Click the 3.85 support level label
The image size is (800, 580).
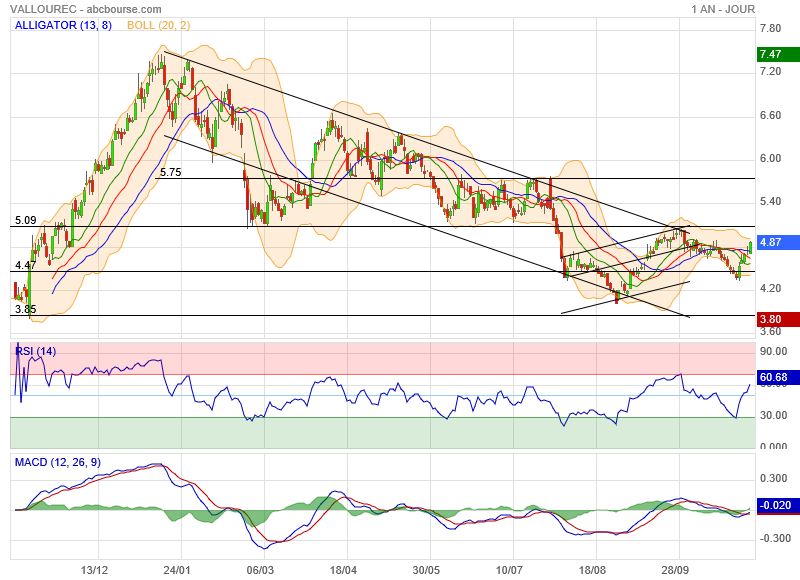click(26, 309)
